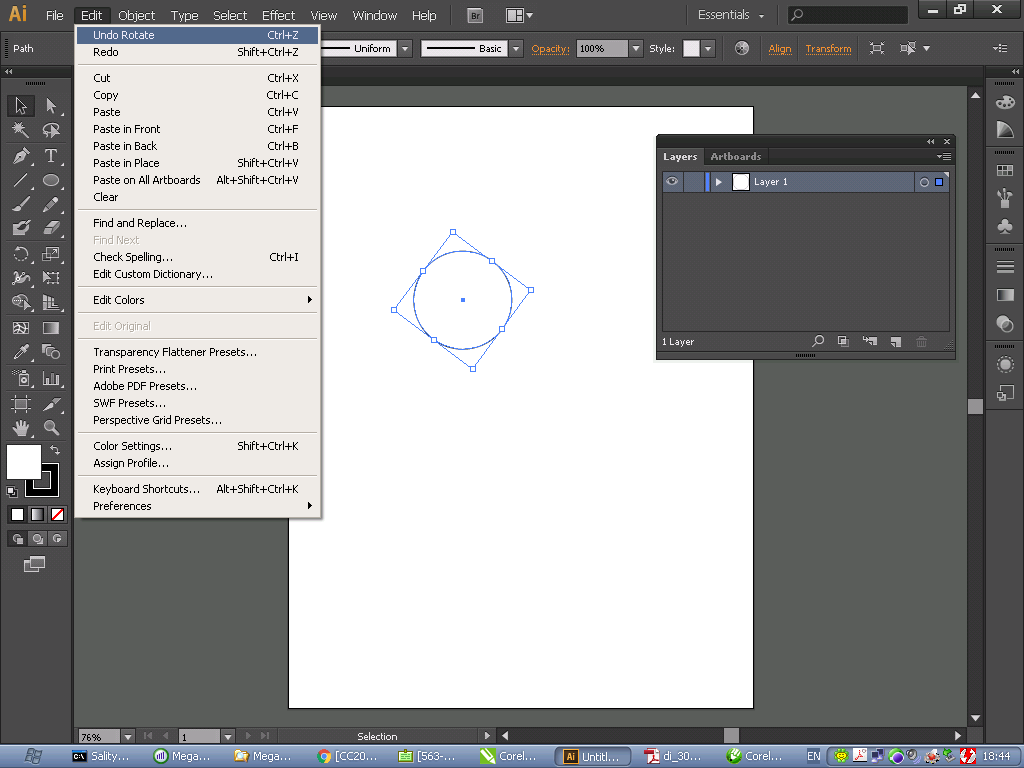The image size is (1024, 768).
Task: Open the Object menu
Action: (x=136, y=16)
